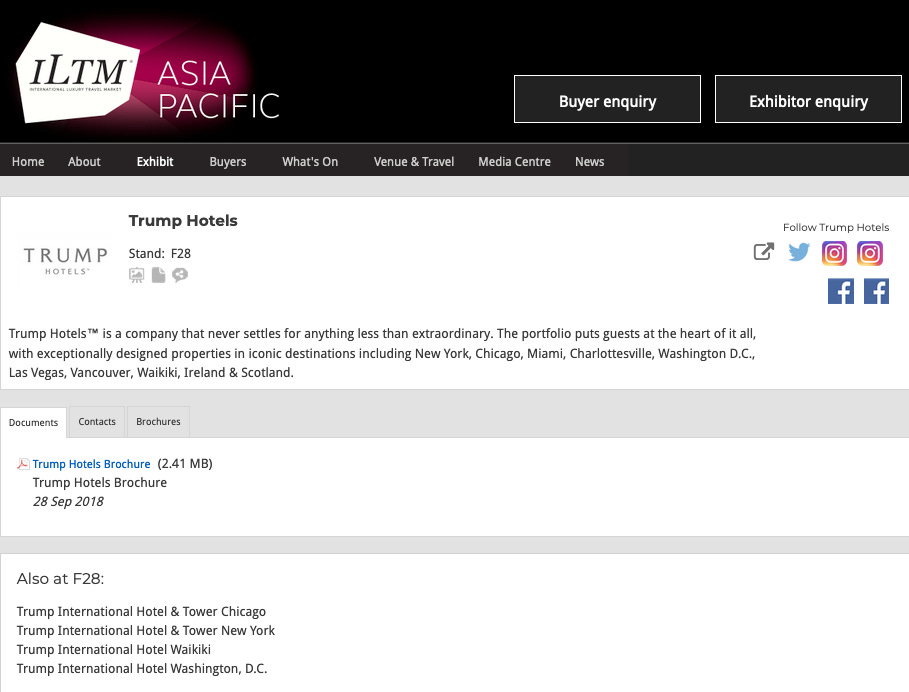Open the external website link icon
Viewport: 909px width, 692px height.
[763, 252]
